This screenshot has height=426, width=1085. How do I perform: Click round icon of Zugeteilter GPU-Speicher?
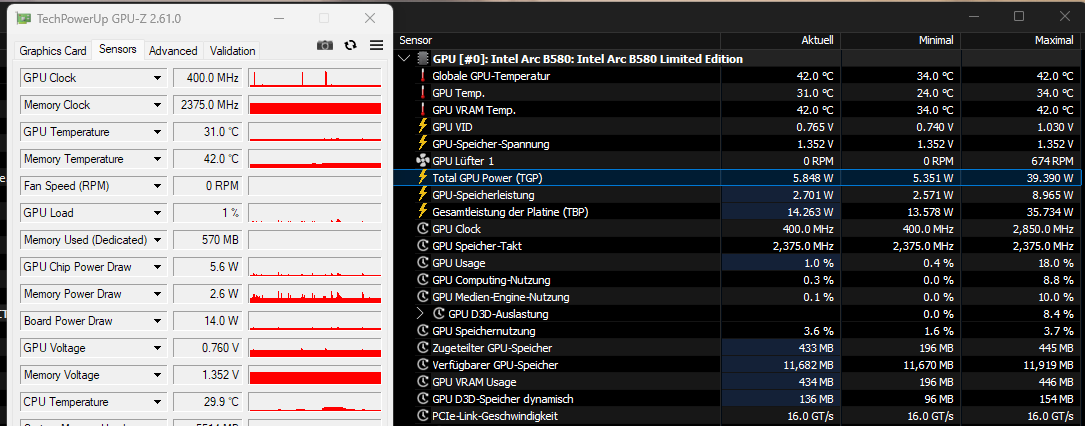pyautogui.click(x=423, y=348)
